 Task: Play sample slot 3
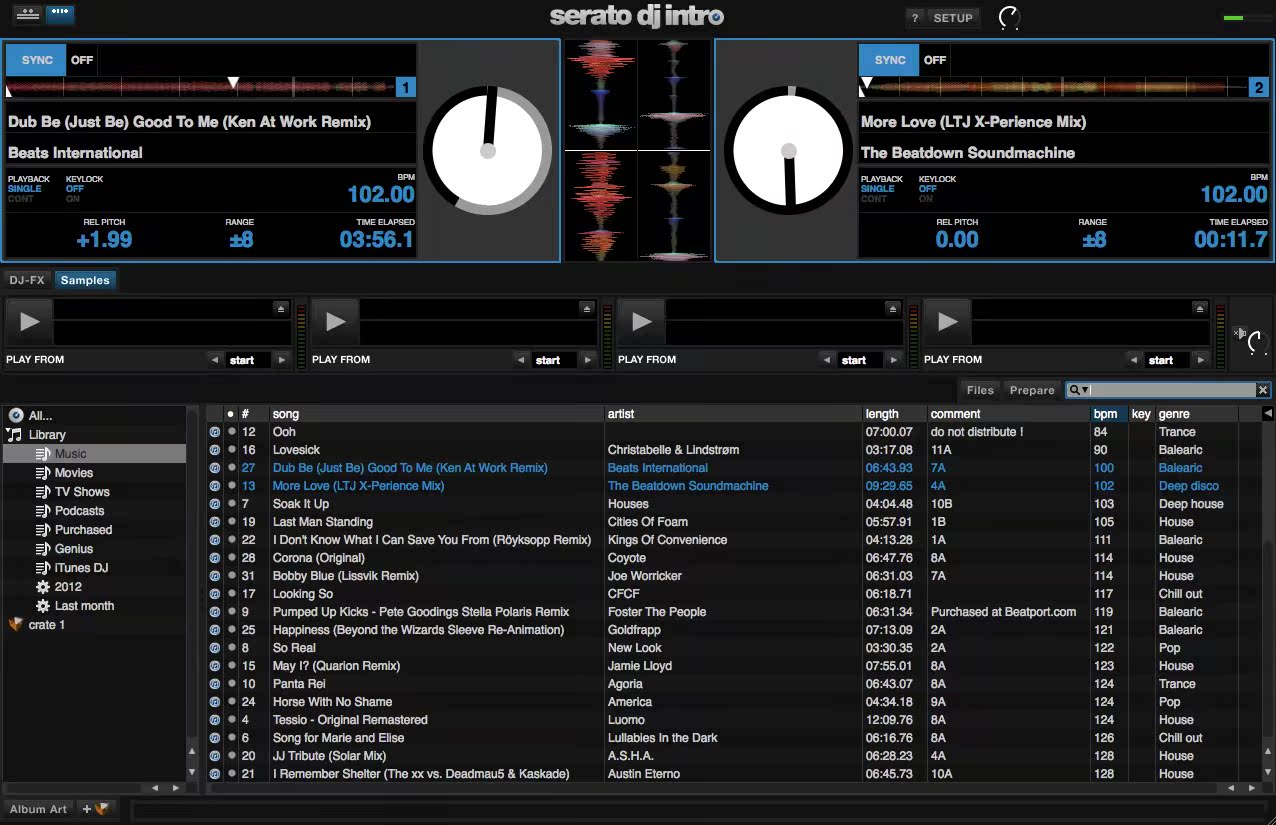(x=642, y=322)
